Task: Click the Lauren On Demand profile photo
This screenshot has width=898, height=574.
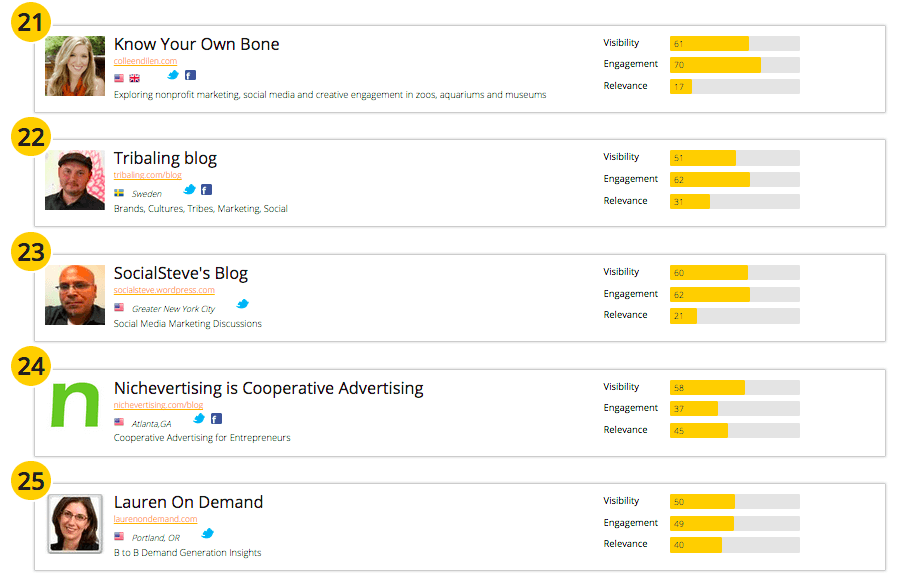Action: coord(75,523)
